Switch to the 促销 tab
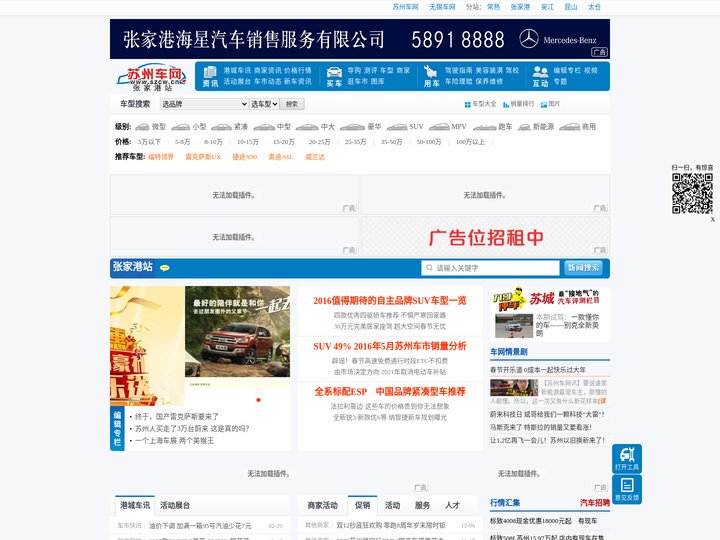 (x=362, y=505)
